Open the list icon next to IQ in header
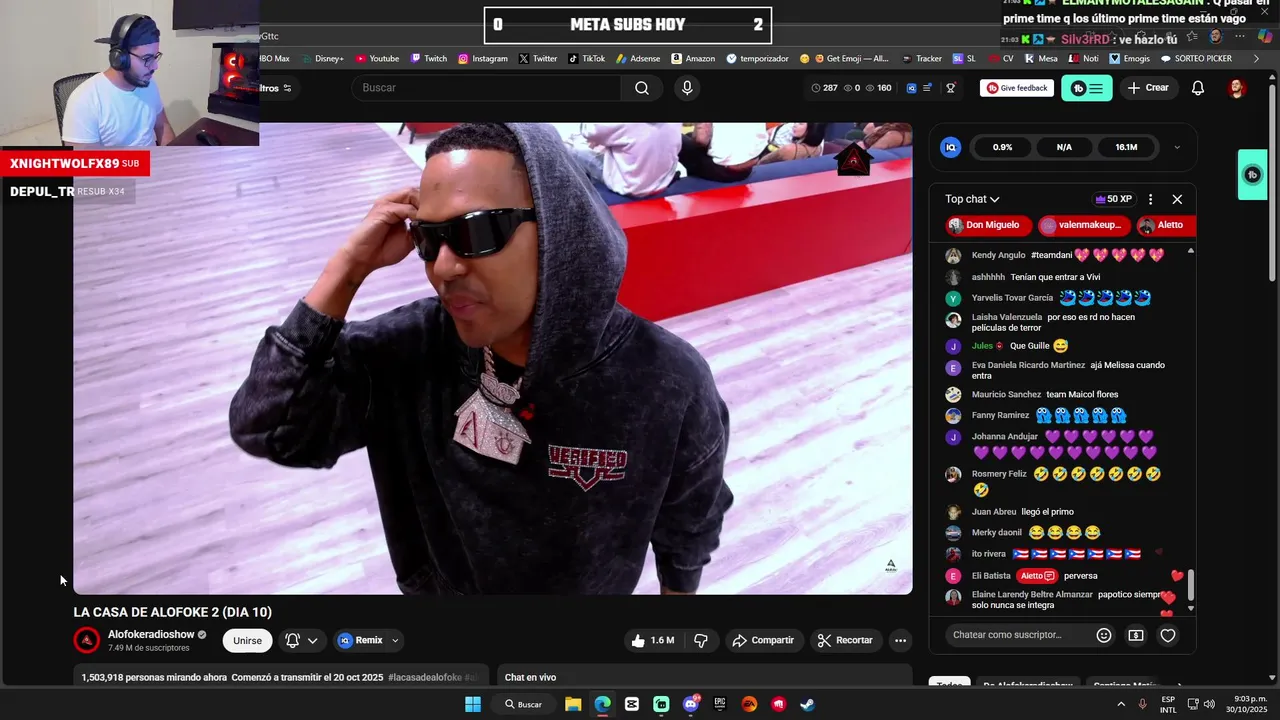The image size is (1280, 720). pos(927,88)
